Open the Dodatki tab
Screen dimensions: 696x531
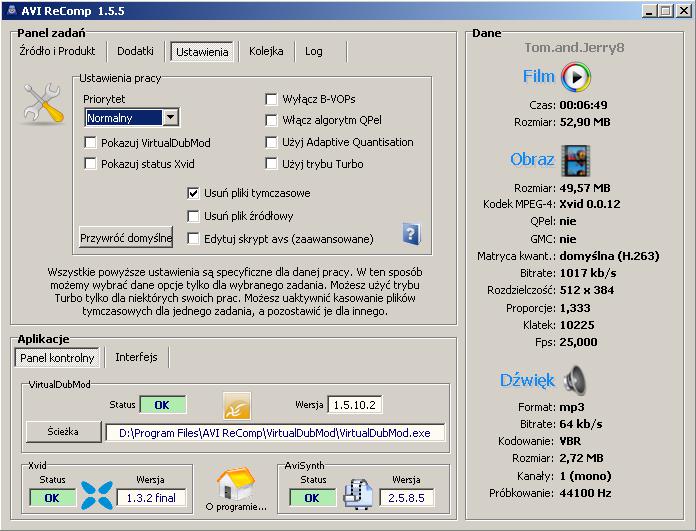click(x=135, y=51)
